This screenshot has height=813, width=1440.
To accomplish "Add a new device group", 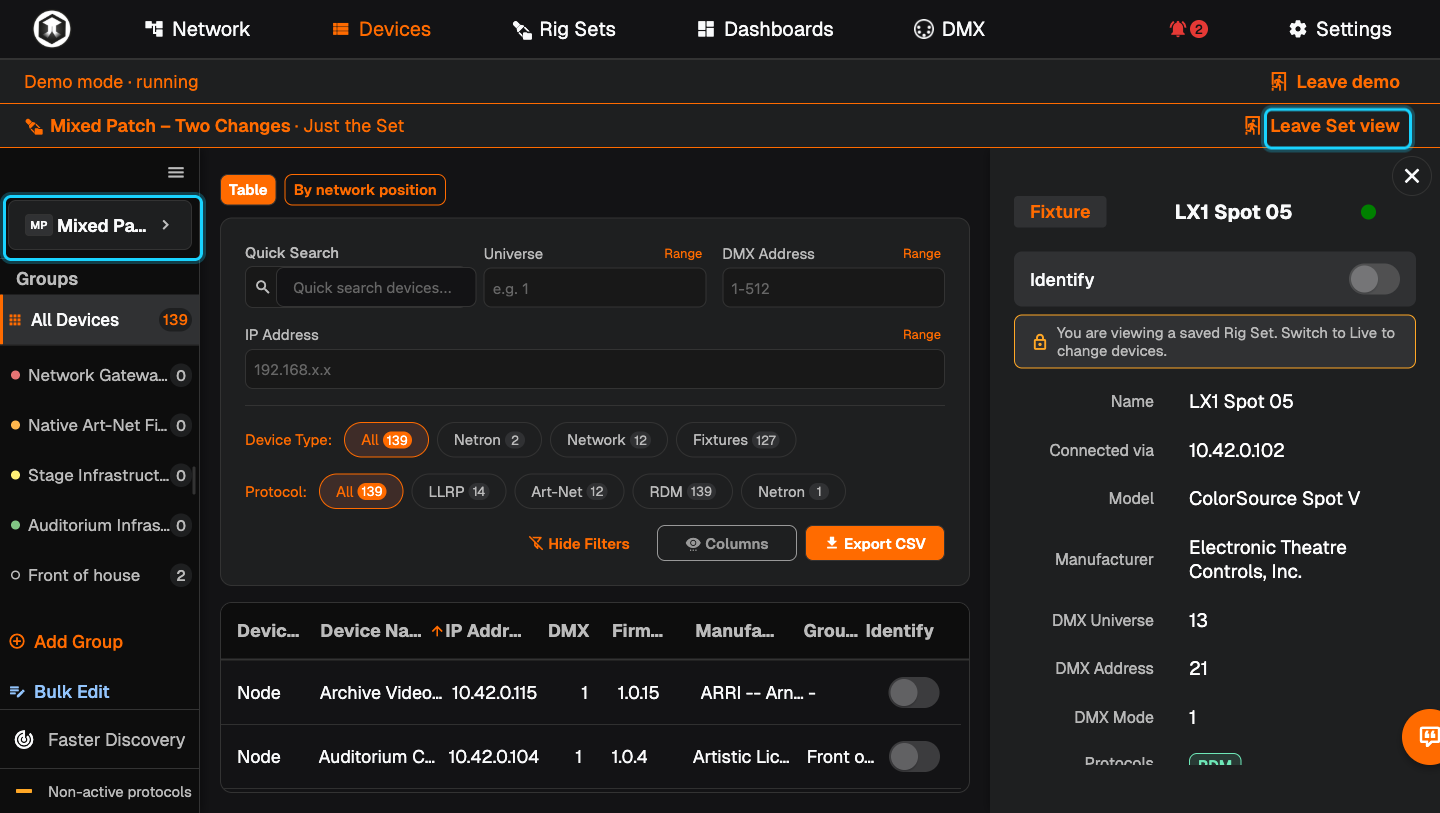I will coord(66,642).
